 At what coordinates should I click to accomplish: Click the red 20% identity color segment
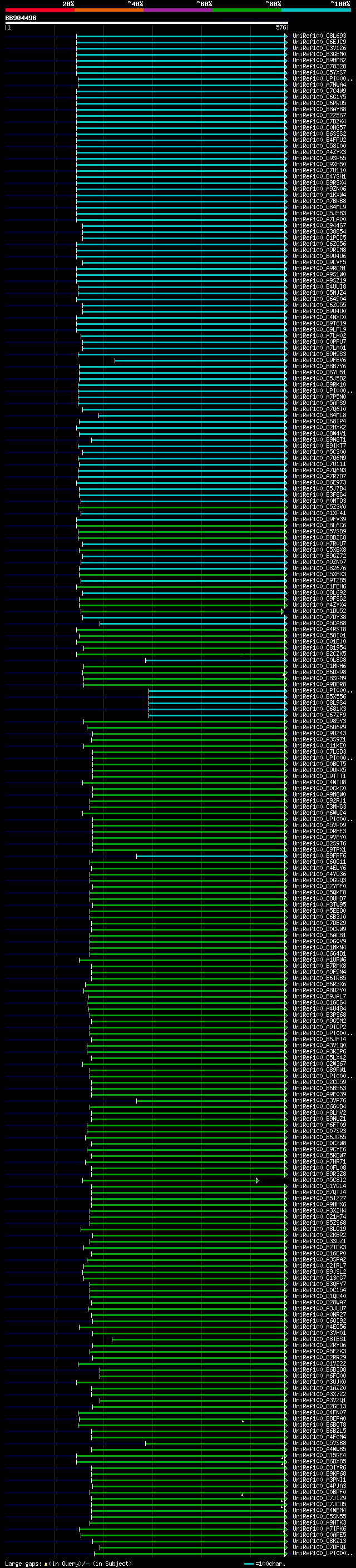tap(39, 10)
